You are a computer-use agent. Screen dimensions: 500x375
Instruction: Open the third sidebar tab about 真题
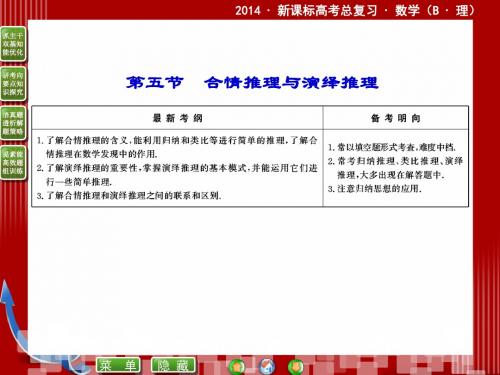click(13, 123)
